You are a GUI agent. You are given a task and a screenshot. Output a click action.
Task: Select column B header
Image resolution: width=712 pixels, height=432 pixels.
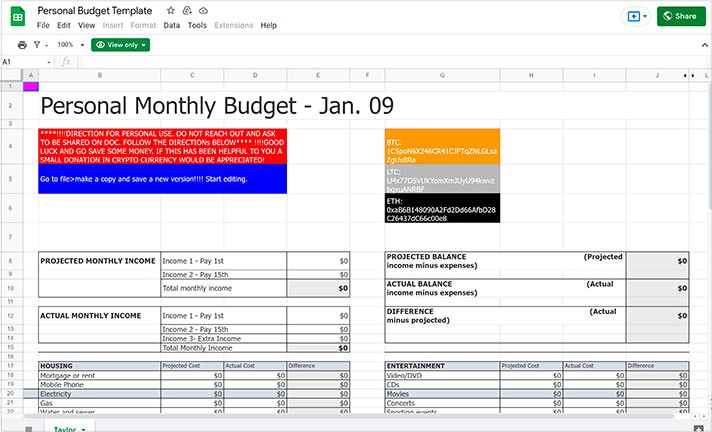[x=99, y=75]
